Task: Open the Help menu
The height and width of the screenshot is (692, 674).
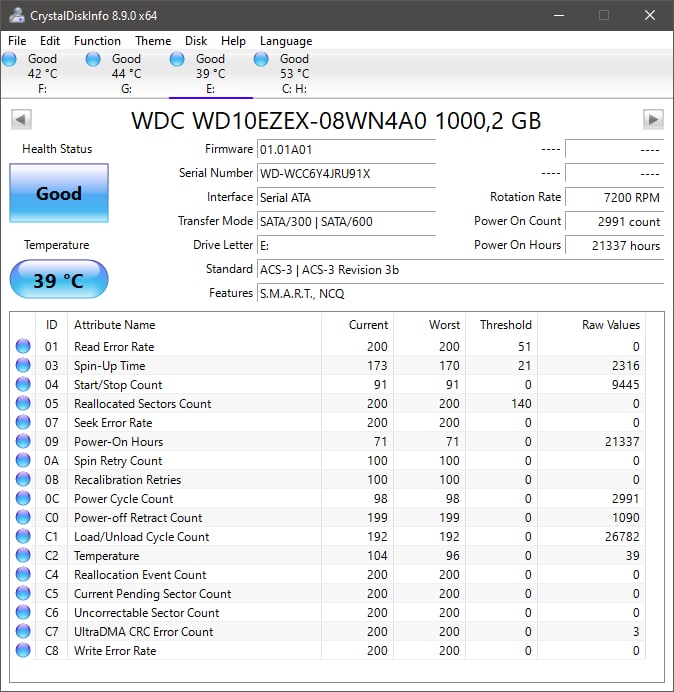Action: pos(233,41)
